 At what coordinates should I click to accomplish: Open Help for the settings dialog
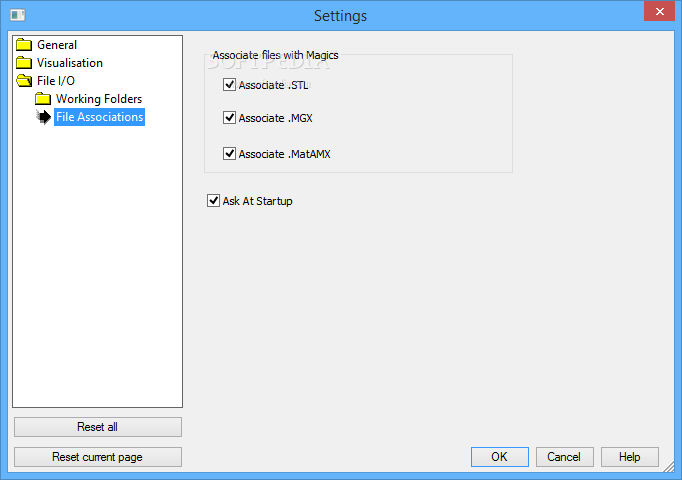click(630, 457)
